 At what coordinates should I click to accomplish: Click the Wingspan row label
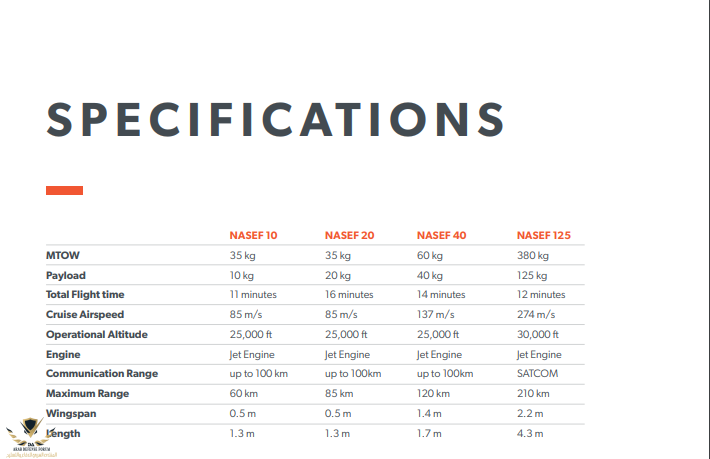click(71, 414)
